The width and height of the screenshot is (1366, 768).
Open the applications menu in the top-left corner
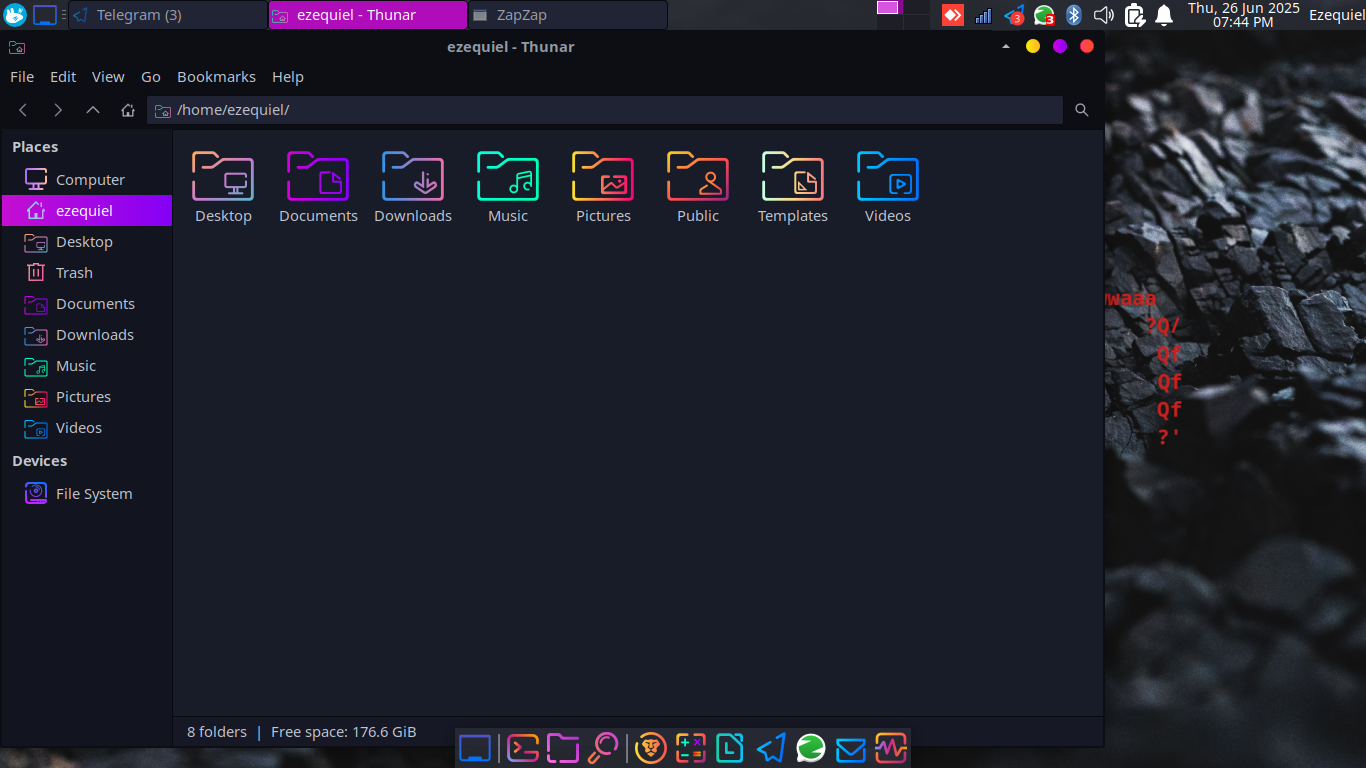(15, 15)
